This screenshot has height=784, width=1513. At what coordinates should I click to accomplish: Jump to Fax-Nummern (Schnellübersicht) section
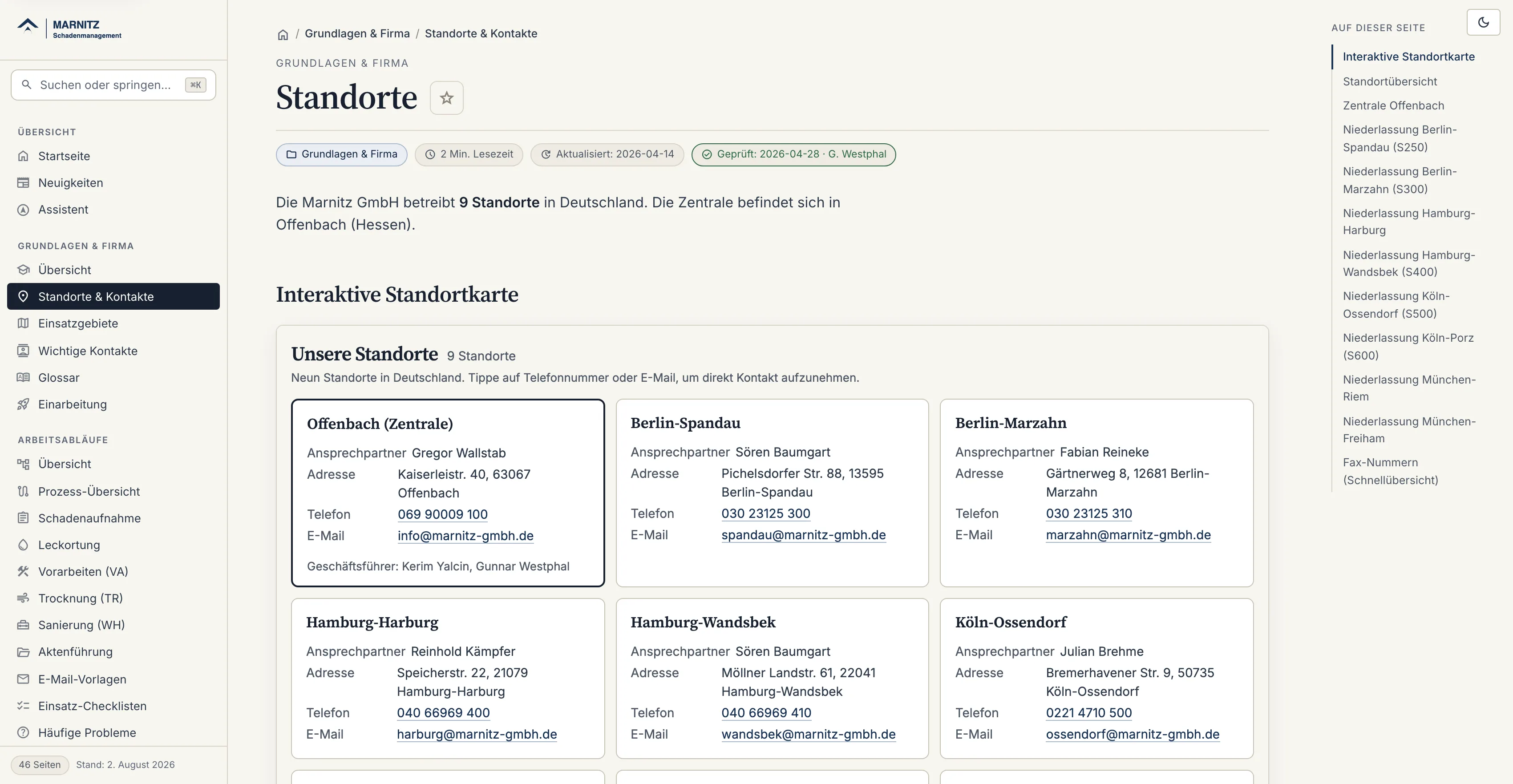tap(1390, 471)
